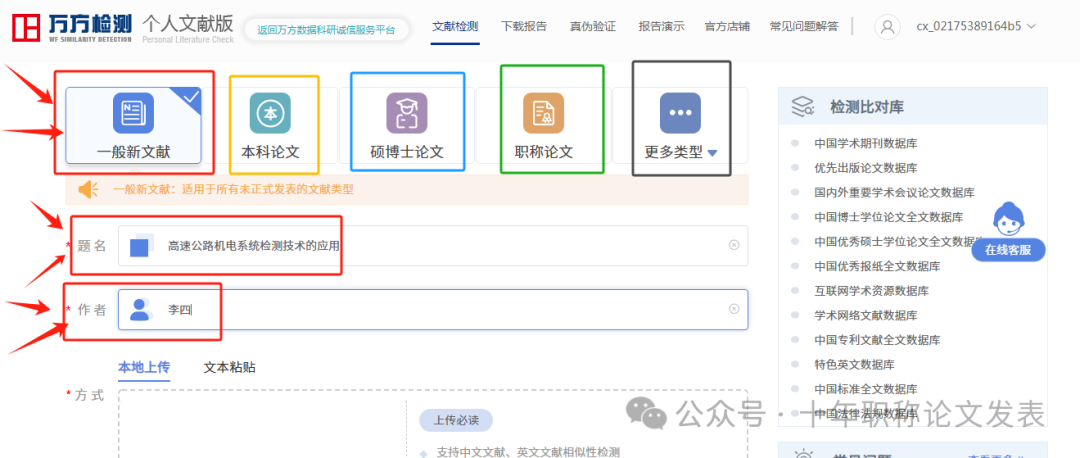1080x458 pixels.
Task: Click the 更多类型 three-dots icon
Action: (680, 114)
